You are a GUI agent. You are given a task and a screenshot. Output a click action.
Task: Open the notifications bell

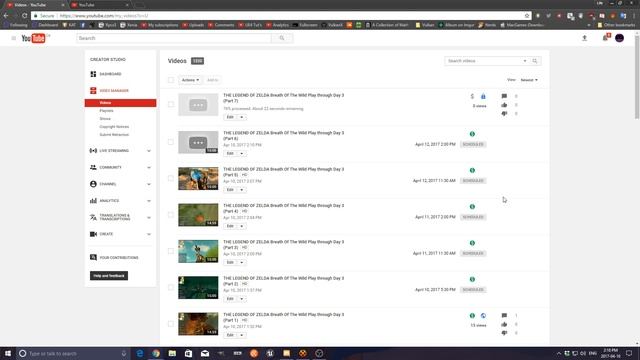point(605,38)
